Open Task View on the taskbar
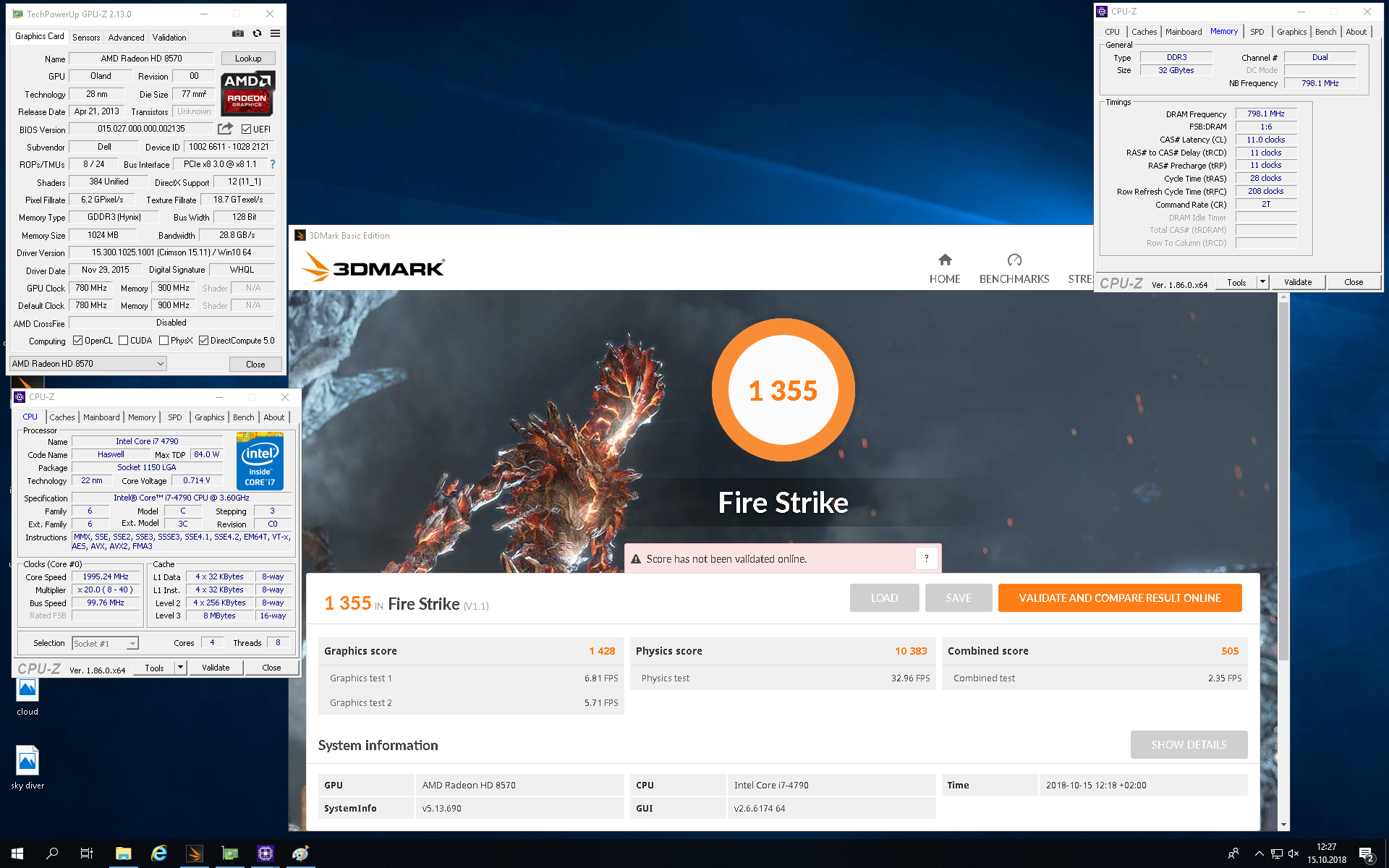The image size is (1389, 868). click(x=87, y=854)
